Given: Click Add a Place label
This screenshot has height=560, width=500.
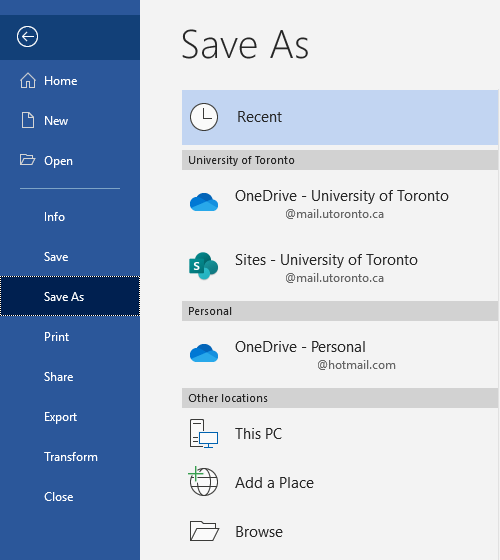Looking at the screenshot, I should tap(274, 483).
